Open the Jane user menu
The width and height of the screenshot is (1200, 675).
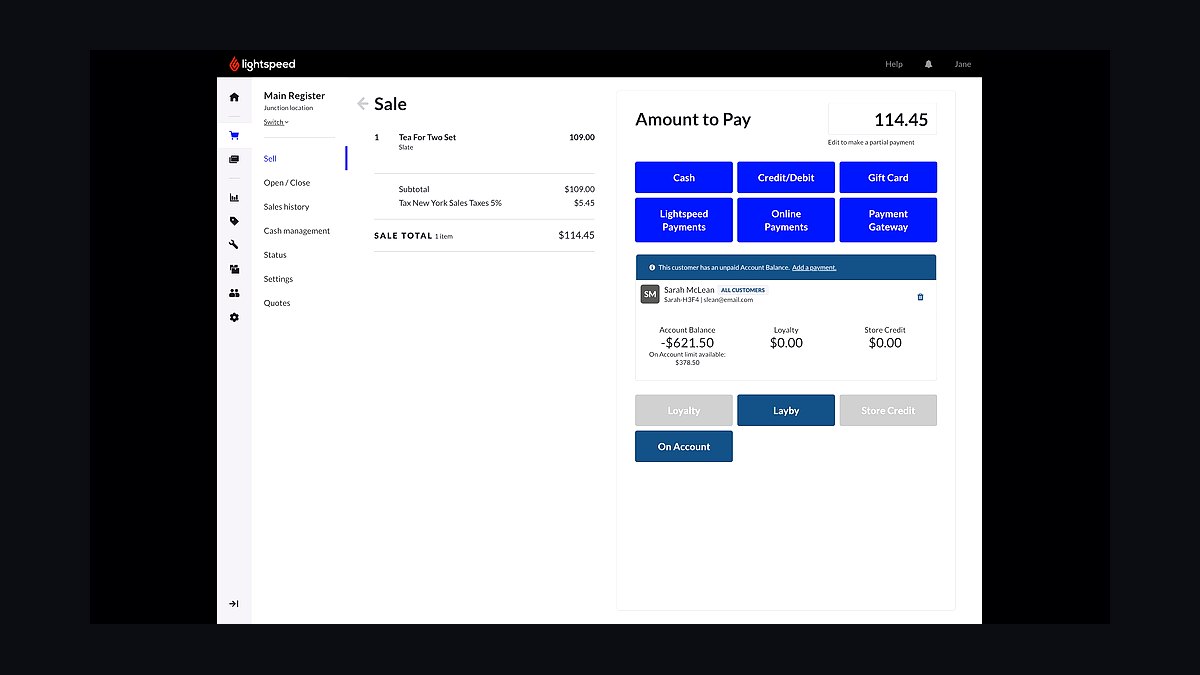point(962,64)
